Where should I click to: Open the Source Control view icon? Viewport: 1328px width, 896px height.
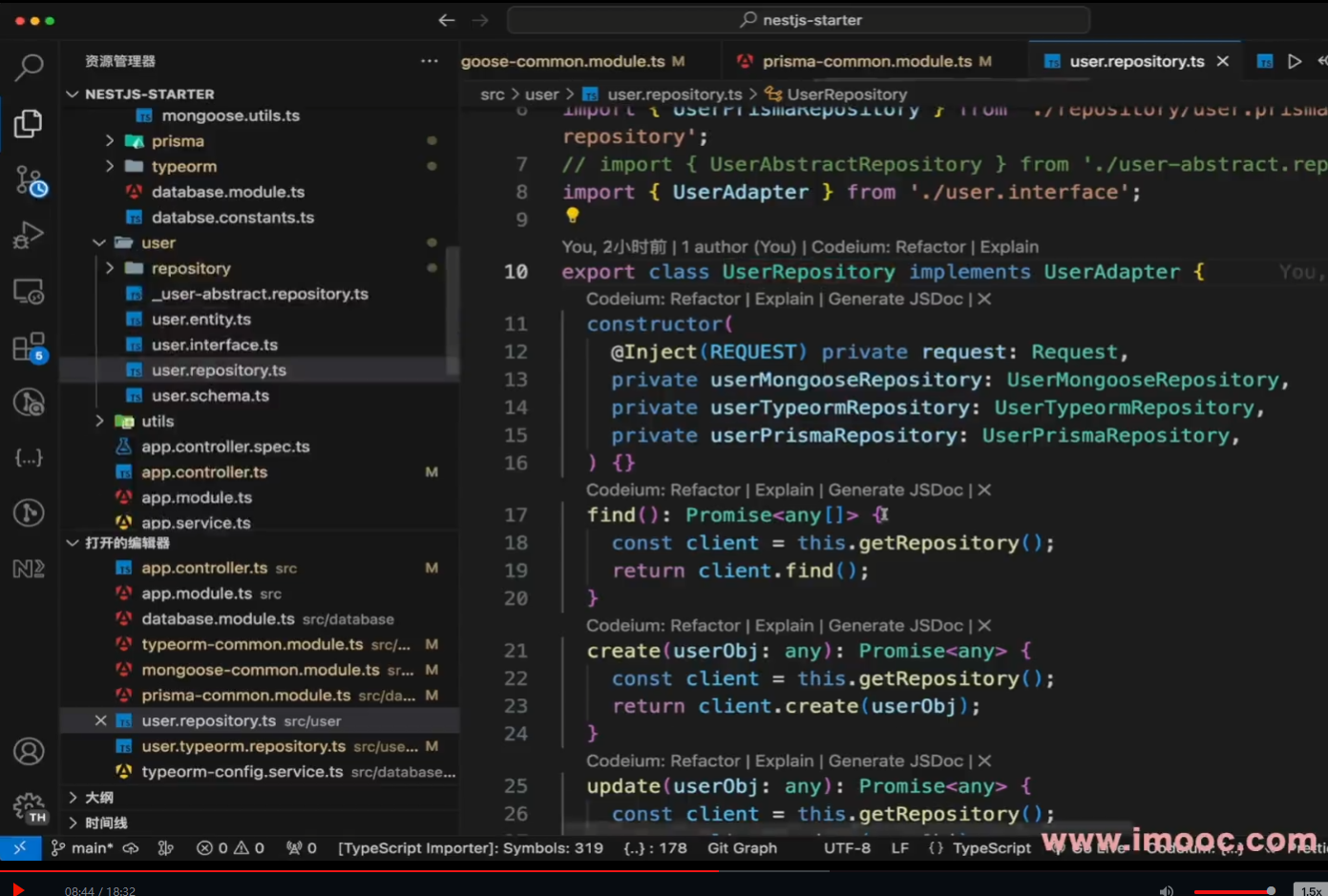(x=30, y=179)
